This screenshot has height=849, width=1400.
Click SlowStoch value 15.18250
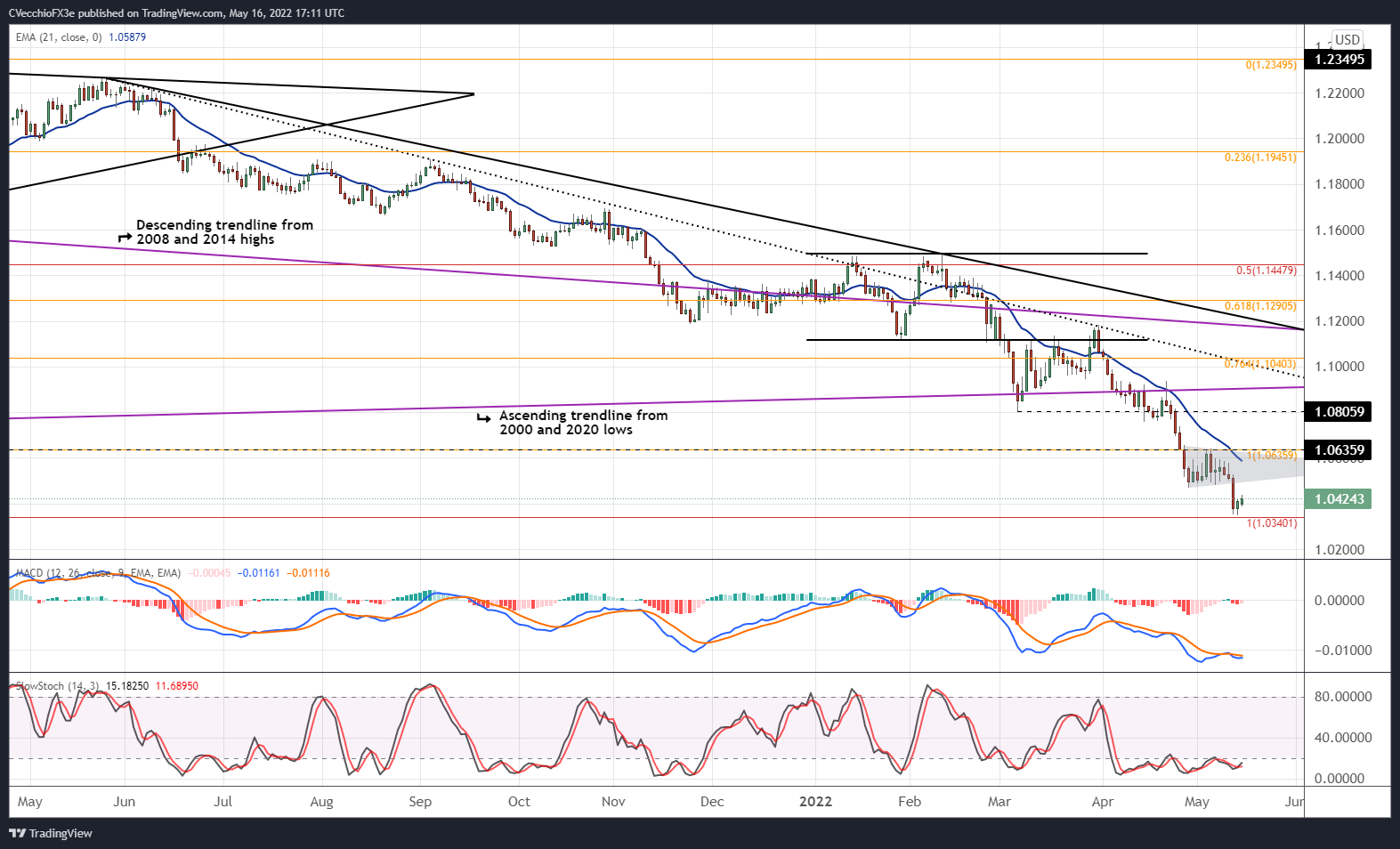tap(127, 686)
